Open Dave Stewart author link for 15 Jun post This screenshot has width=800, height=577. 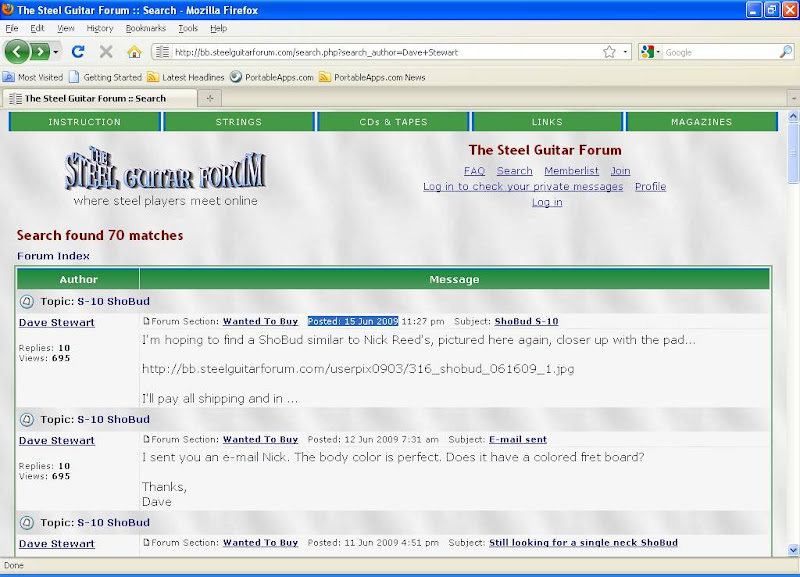(x=57, y=322)
